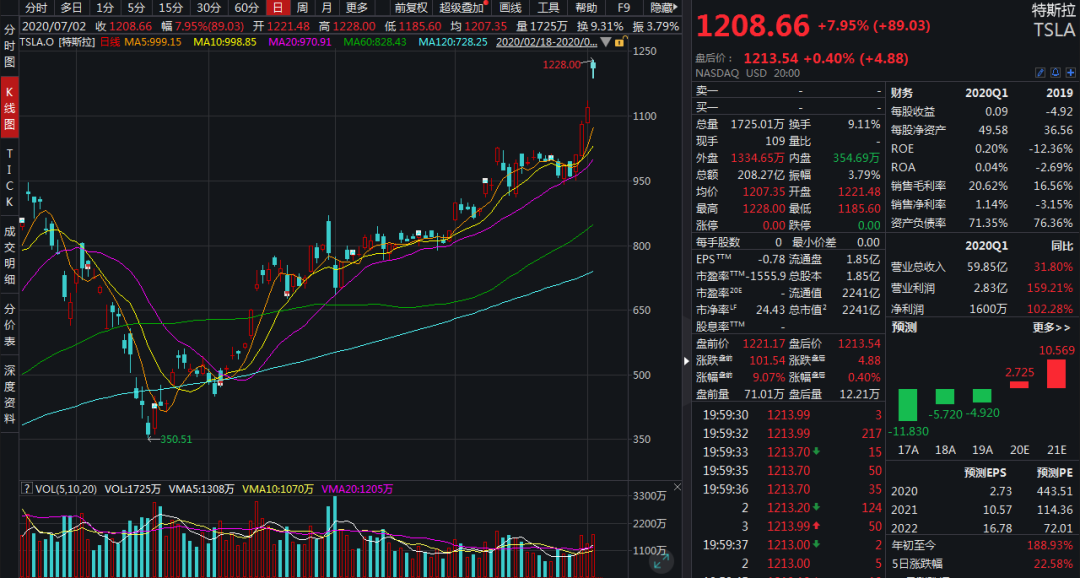
Task: Switch to the 月 monthly chart
Action: coord(326,8)
